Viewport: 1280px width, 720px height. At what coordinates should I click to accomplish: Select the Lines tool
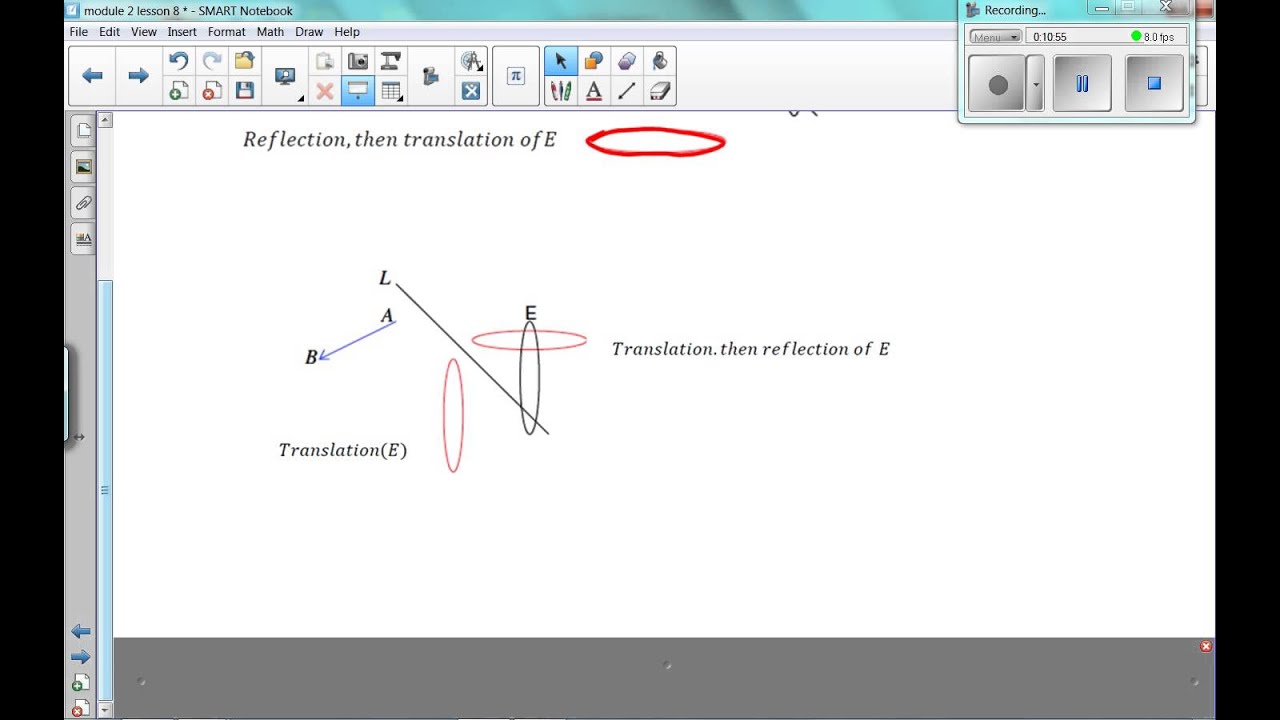coord(627,91)
